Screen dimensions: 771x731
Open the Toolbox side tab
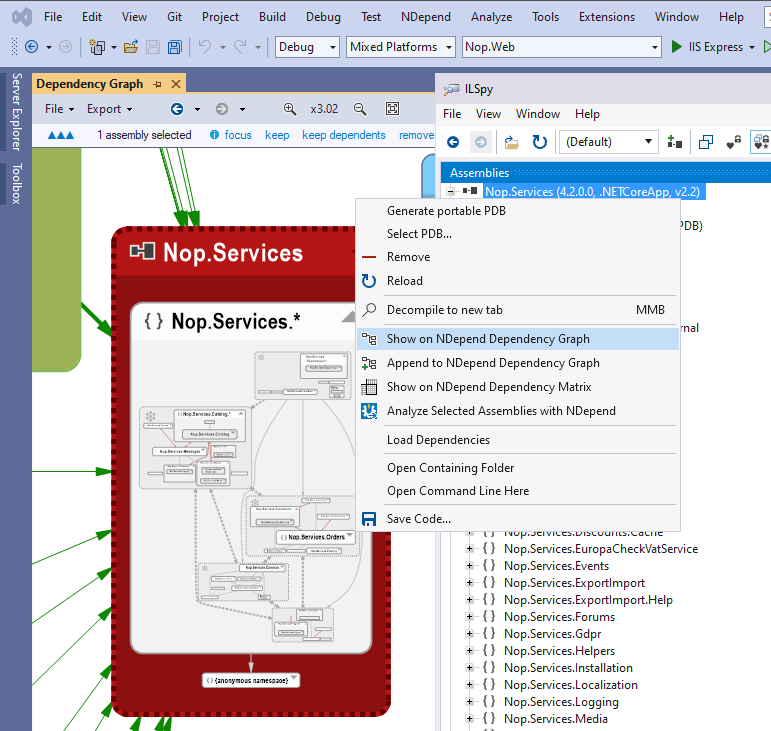pyautogui.click(x=17, y=184)
